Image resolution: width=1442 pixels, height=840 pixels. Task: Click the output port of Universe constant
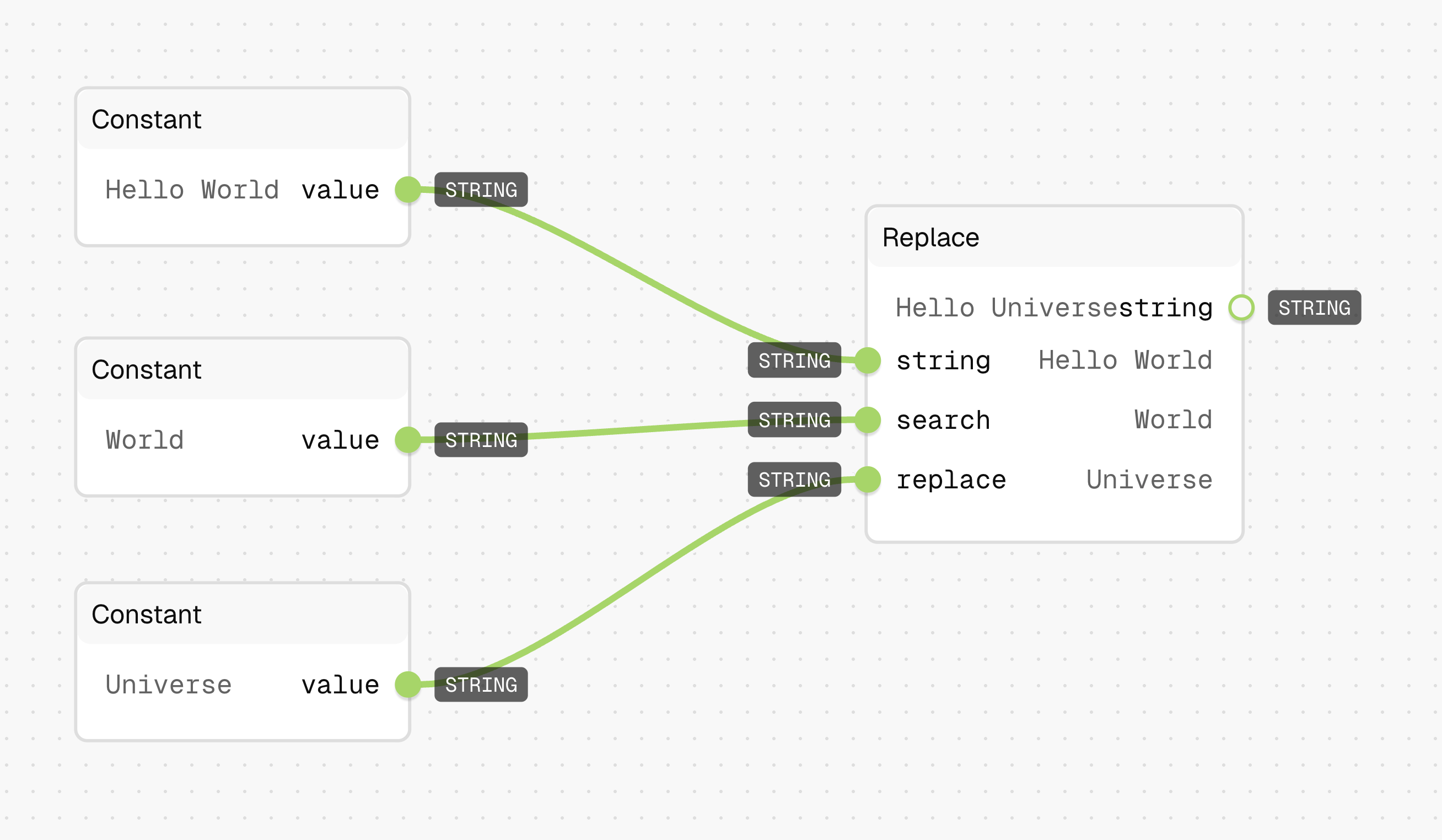point(408,685)
